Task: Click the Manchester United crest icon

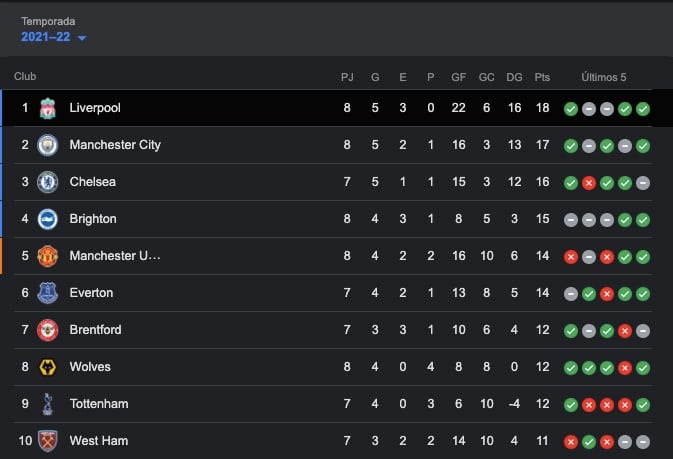Action: point(47,256)
